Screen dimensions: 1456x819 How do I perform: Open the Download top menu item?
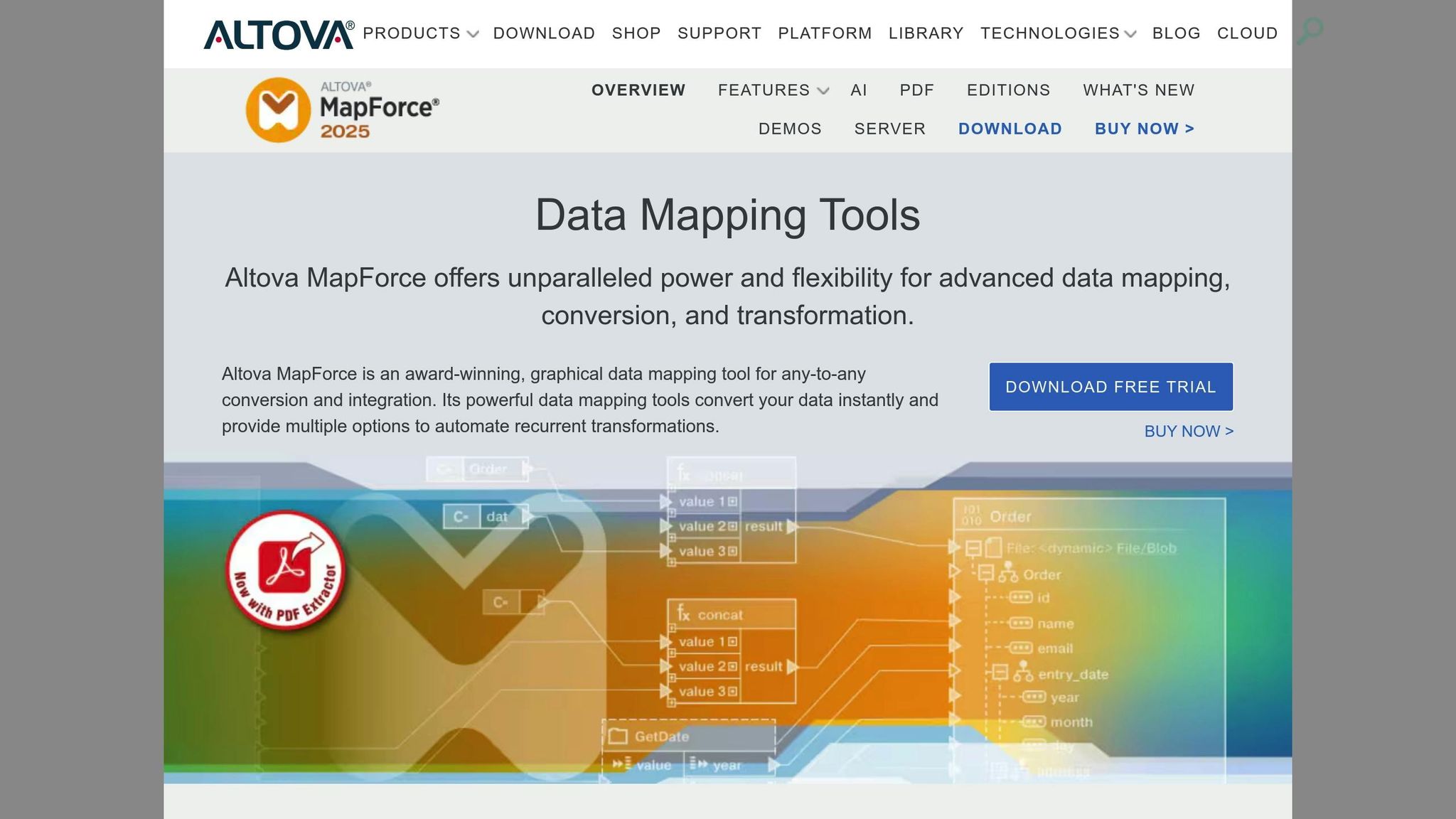(544, 33)
